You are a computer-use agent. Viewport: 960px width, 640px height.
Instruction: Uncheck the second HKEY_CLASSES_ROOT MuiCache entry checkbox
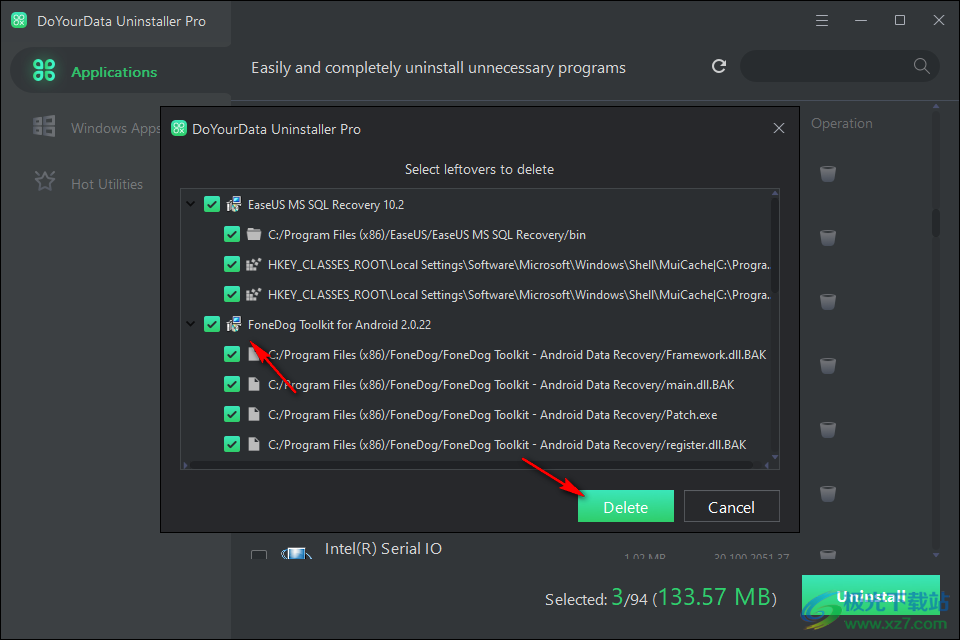pos(231,294)
